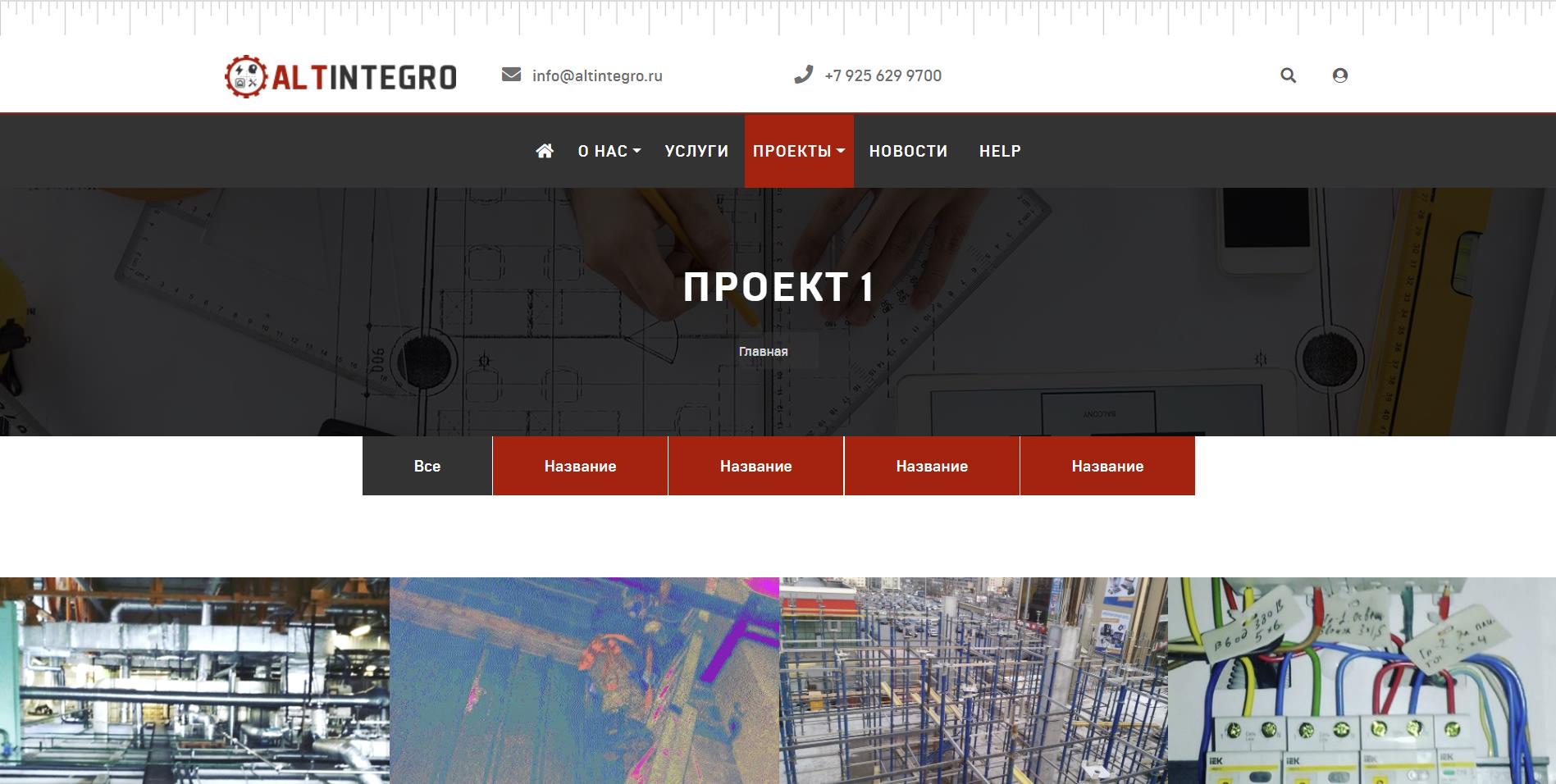Click the phone handset icon
Screen dimensions: 1556x784
(803, 75)
